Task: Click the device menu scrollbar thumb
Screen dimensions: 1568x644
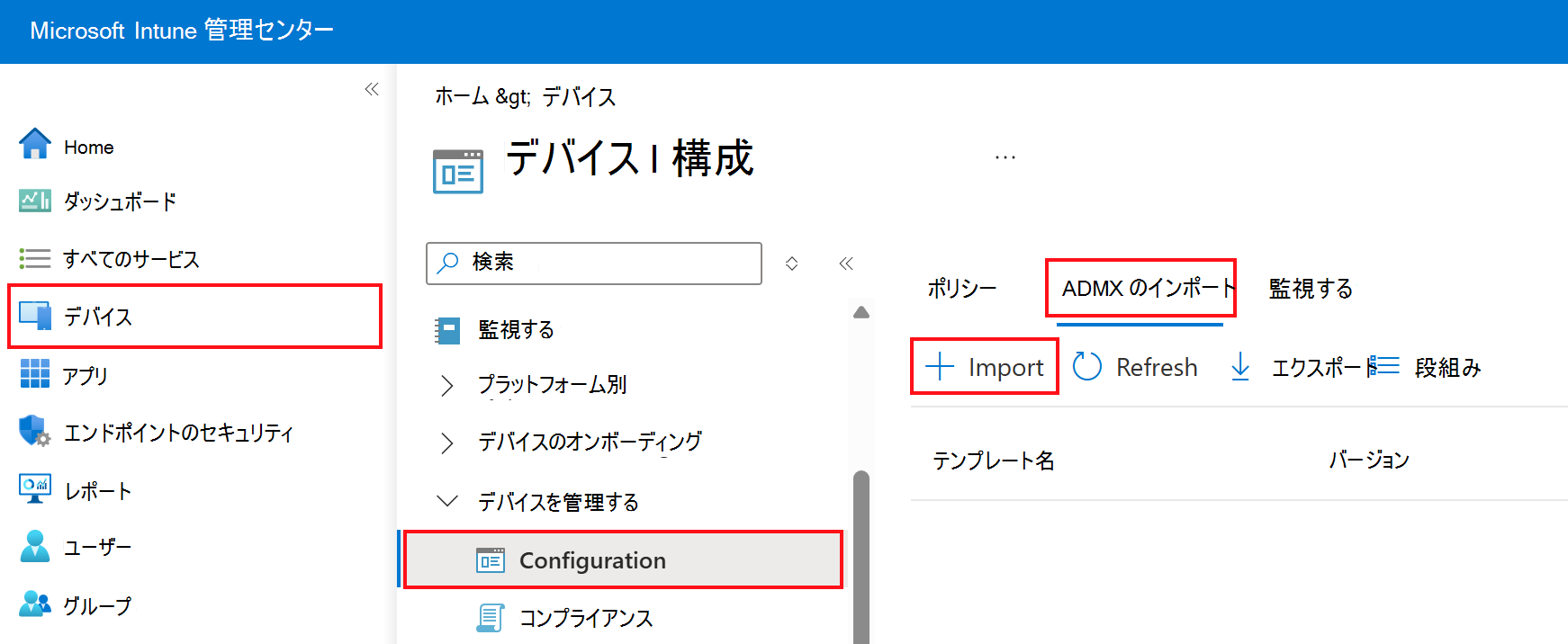Action: (x=861, y=558)
